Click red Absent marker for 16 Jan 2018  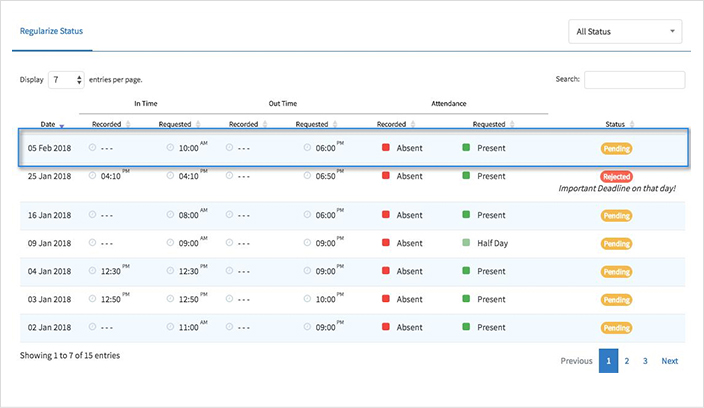[x=386, y=215]
